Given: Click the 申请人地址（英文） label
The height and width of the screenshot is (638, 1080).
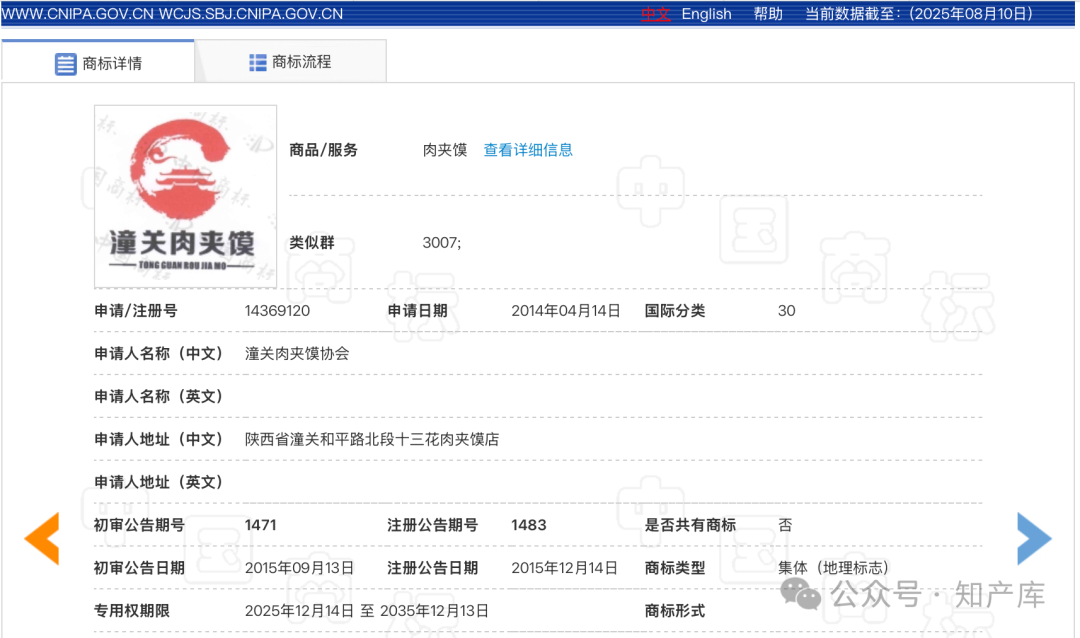Looking at the screenshot, I should [x=158, y=482].
